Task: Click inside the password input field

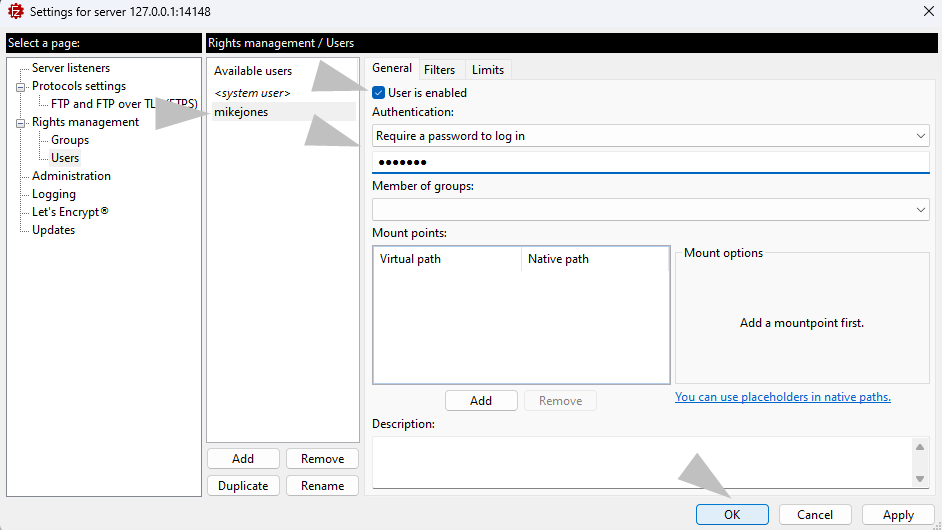Action: pos(650,163)
